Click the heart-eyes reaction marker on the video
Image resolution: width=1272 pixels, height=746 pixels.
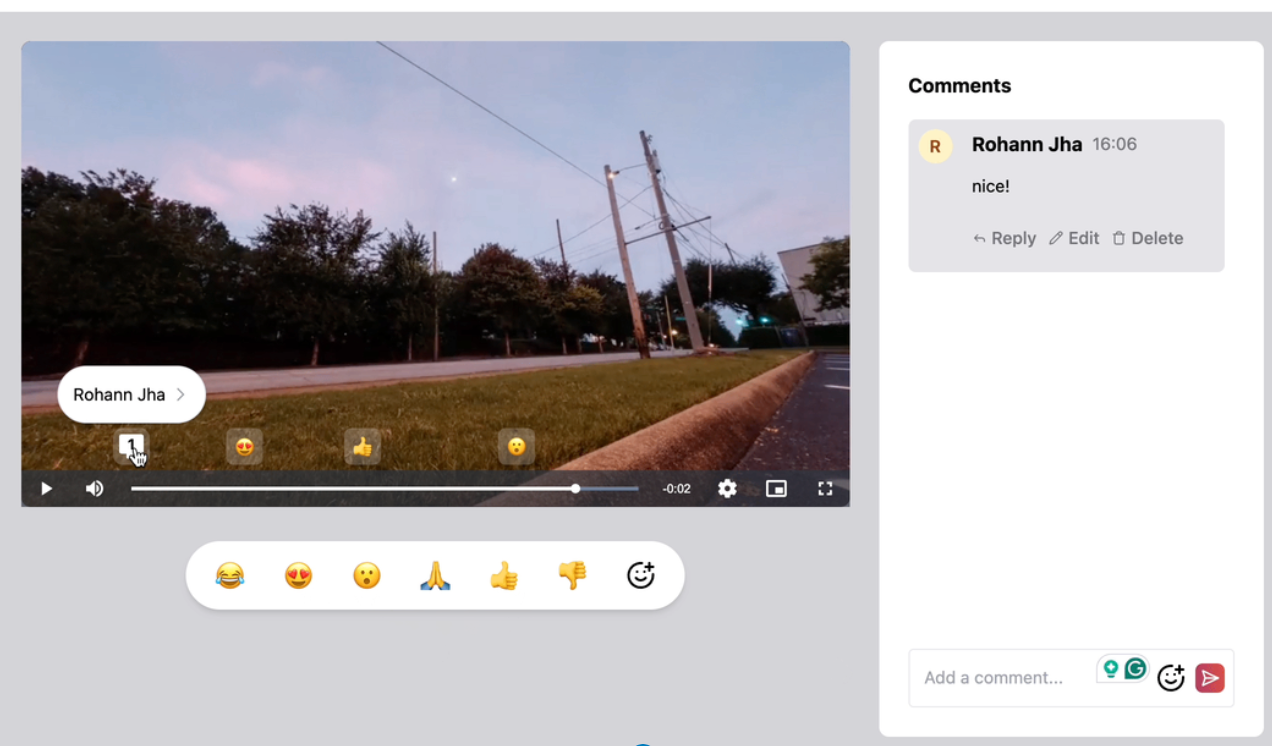point(243,447)
